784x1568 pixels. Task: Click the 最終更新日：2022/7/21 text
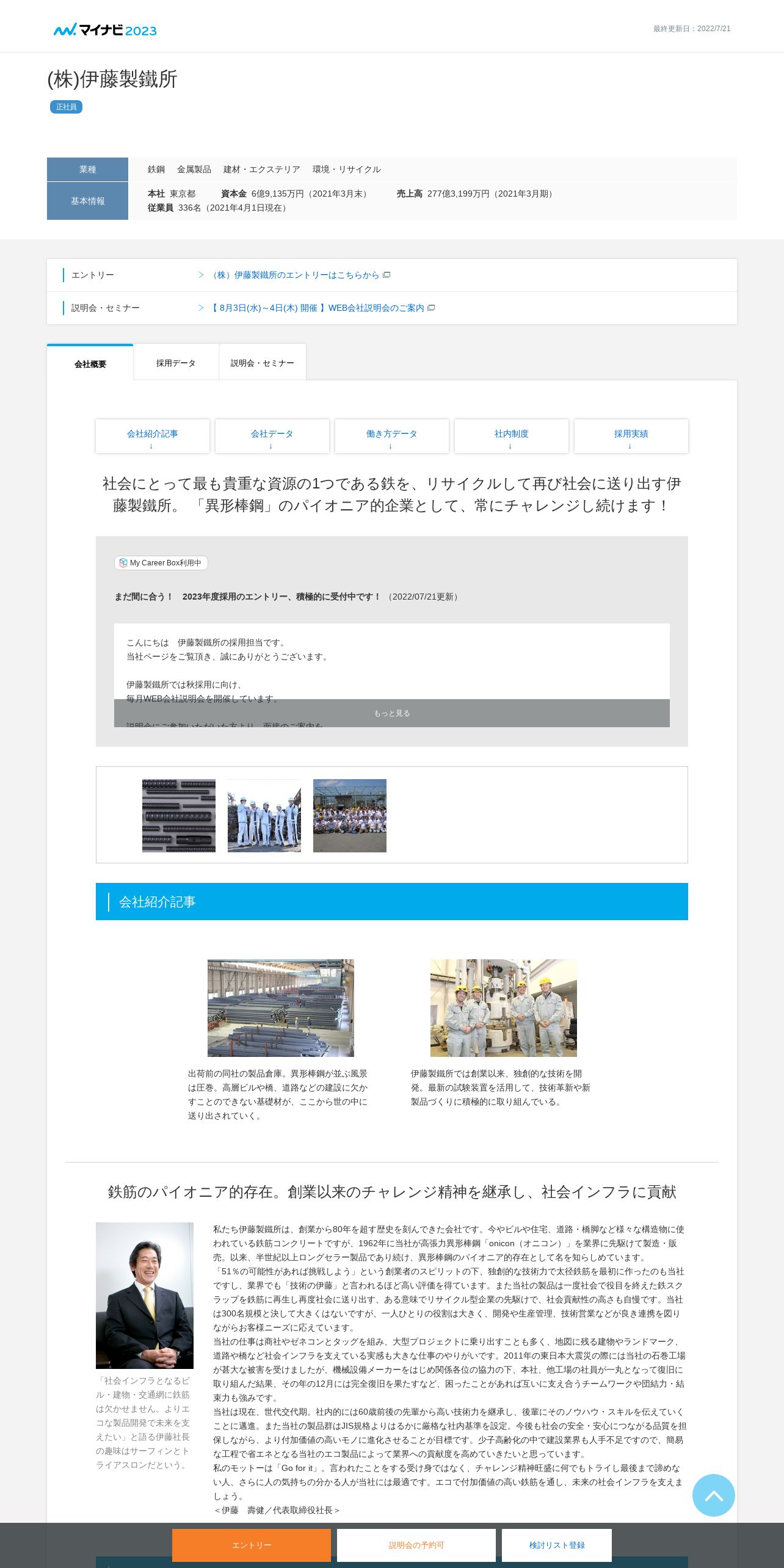coord(692,29)
